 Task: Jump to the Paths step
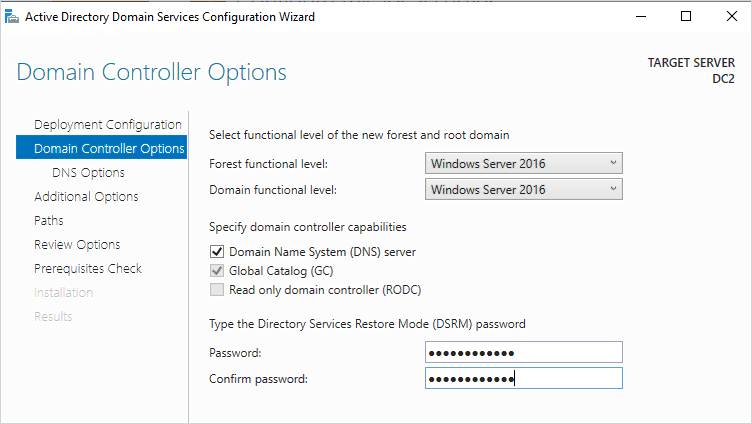(48, 221)
